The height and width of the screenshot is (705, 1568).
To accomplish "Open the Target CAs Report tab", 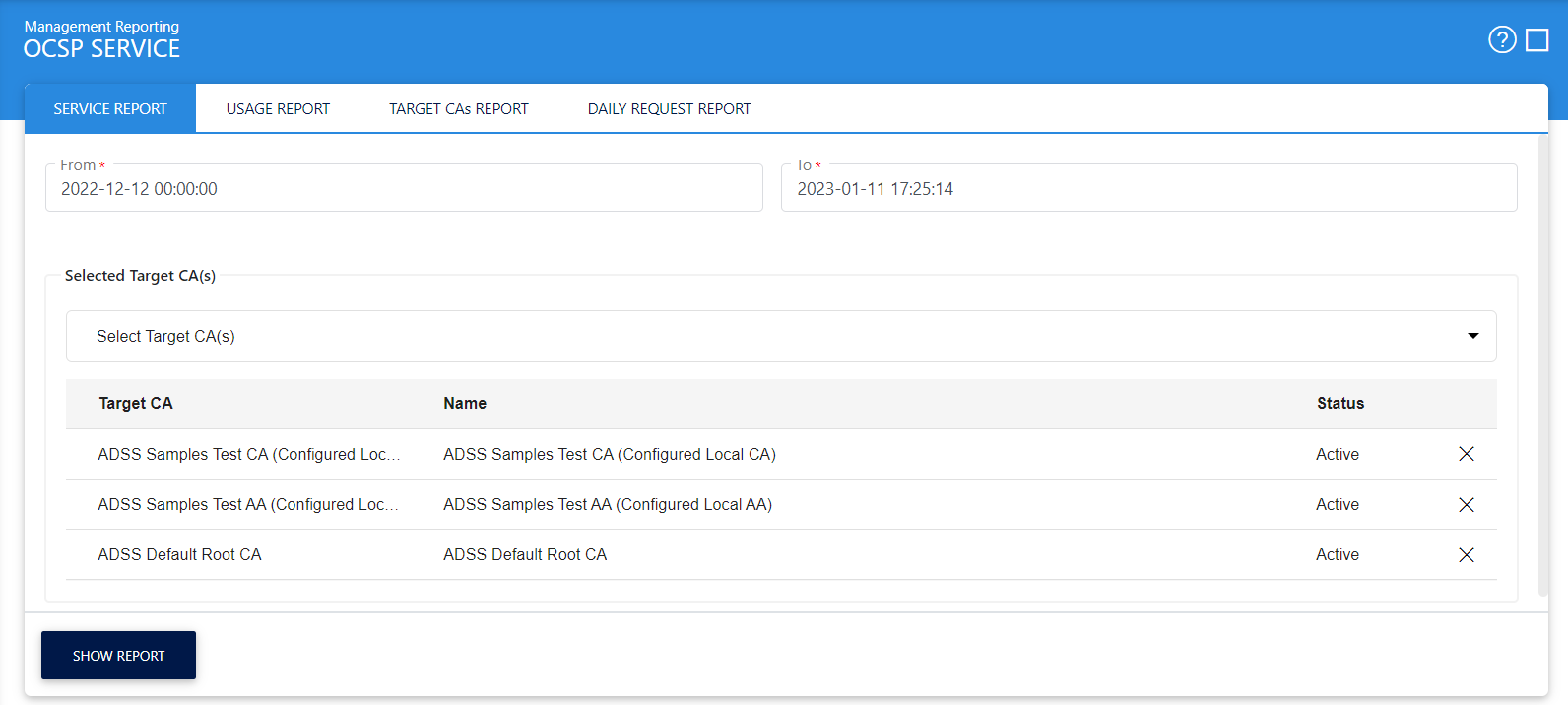I will click(458, 109).
